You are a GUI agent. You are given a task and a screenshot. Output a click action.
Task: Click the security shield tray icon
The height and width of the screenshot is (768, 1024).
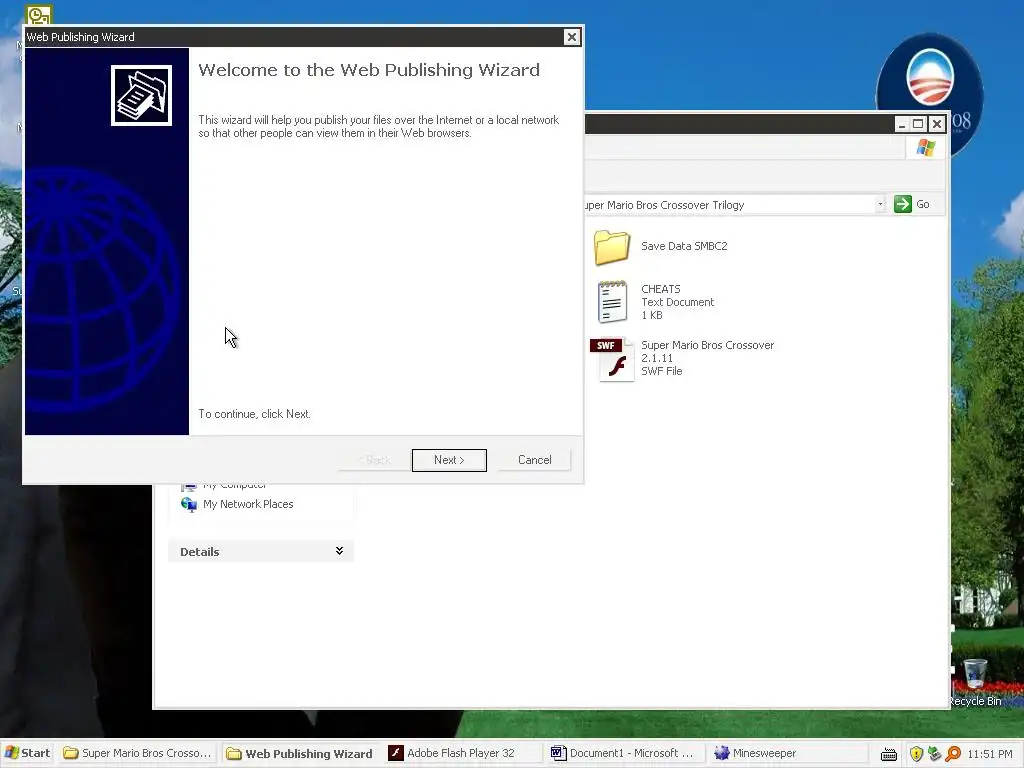pyautogui.click(x=916, y=754)
